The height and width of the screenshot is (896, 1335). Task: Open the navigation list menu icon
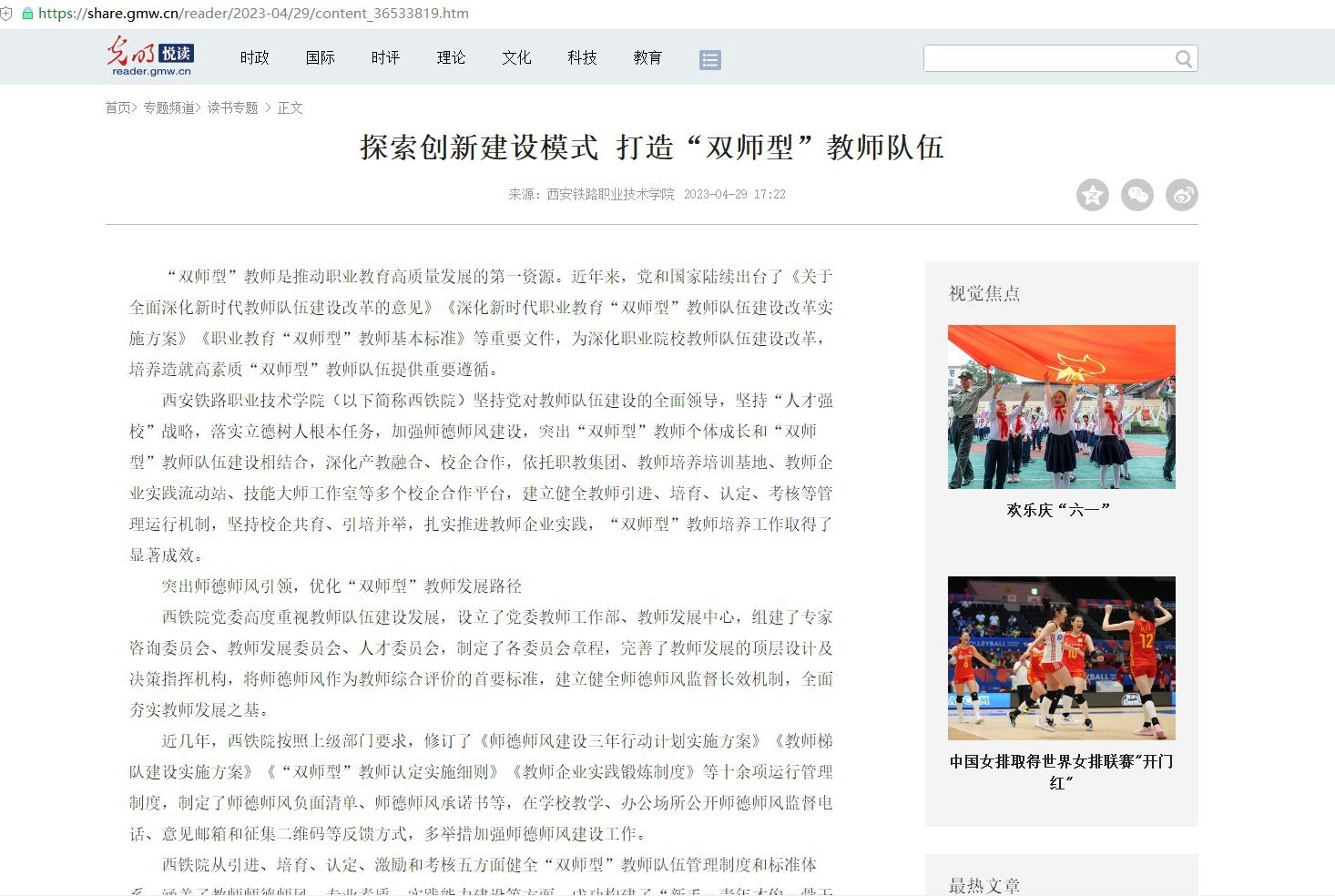(x=709, y=60)
